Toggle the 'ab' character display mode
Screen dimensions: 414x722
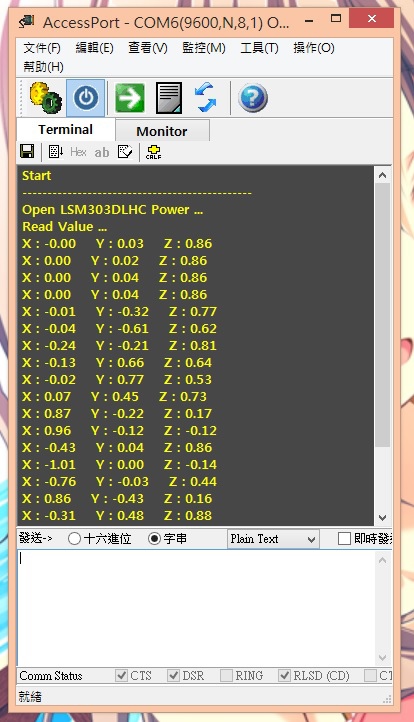[102, 152]
